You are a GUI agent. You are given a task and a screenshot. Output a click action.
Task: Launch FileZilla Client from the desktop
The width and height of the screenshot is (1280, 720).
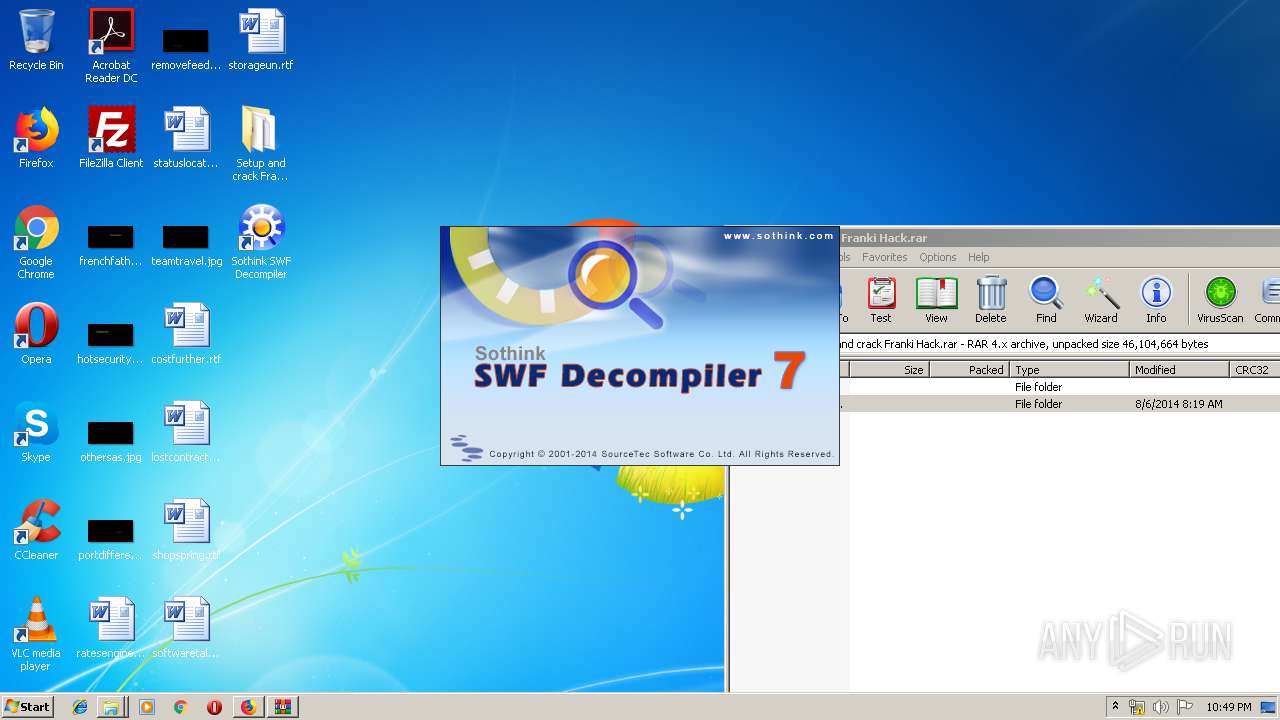click(x=111, y=138)
